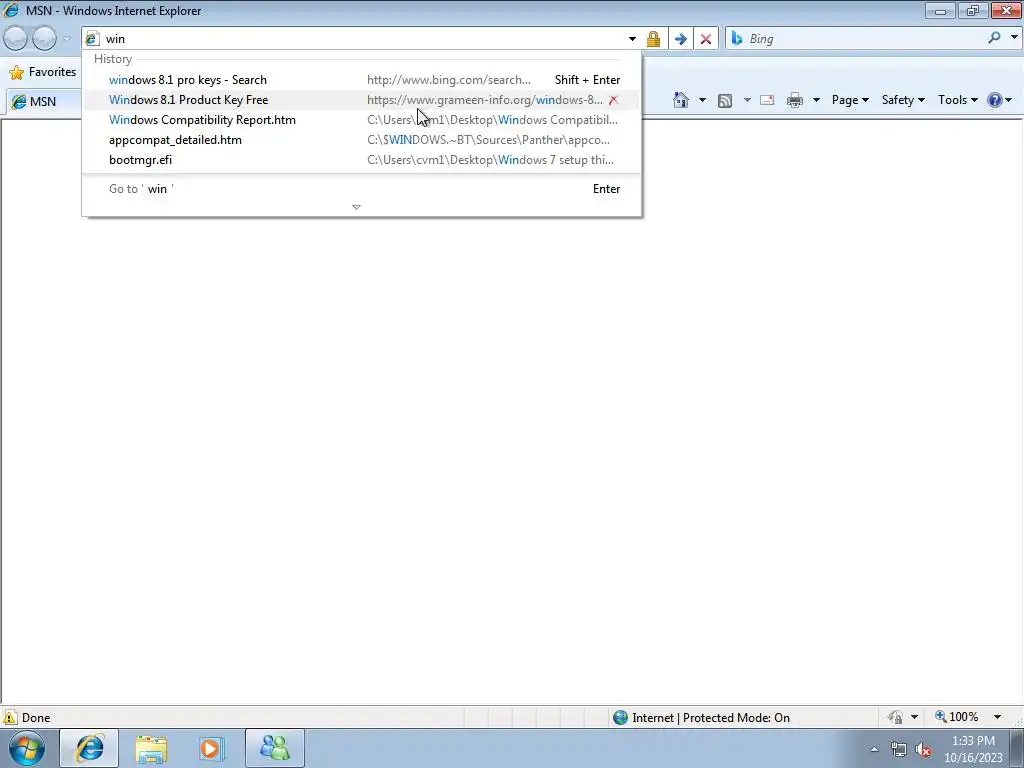This screenshot has height=768, width=1024.
Task: Delete the grameen-info history entry with red X
Action: coord(613,100)
